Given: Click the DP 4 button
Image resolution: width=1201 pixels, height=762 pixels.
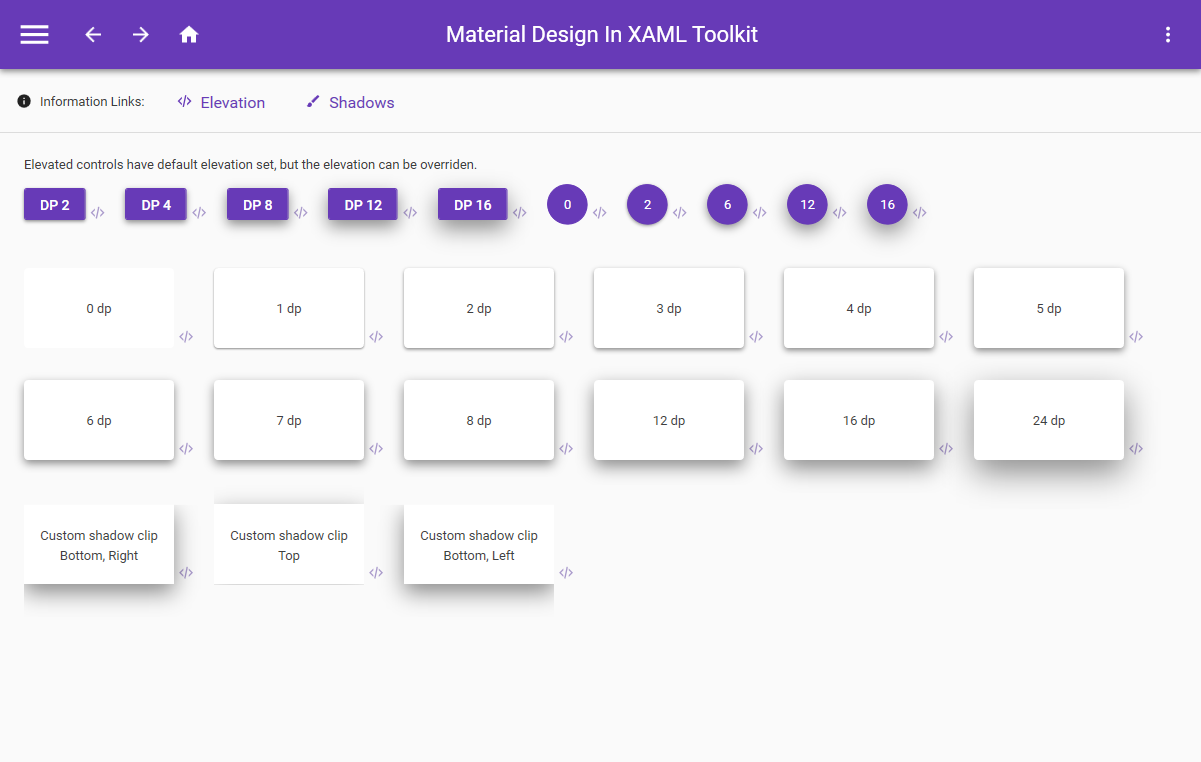Looking at the screenshot, I should [156, 205].
